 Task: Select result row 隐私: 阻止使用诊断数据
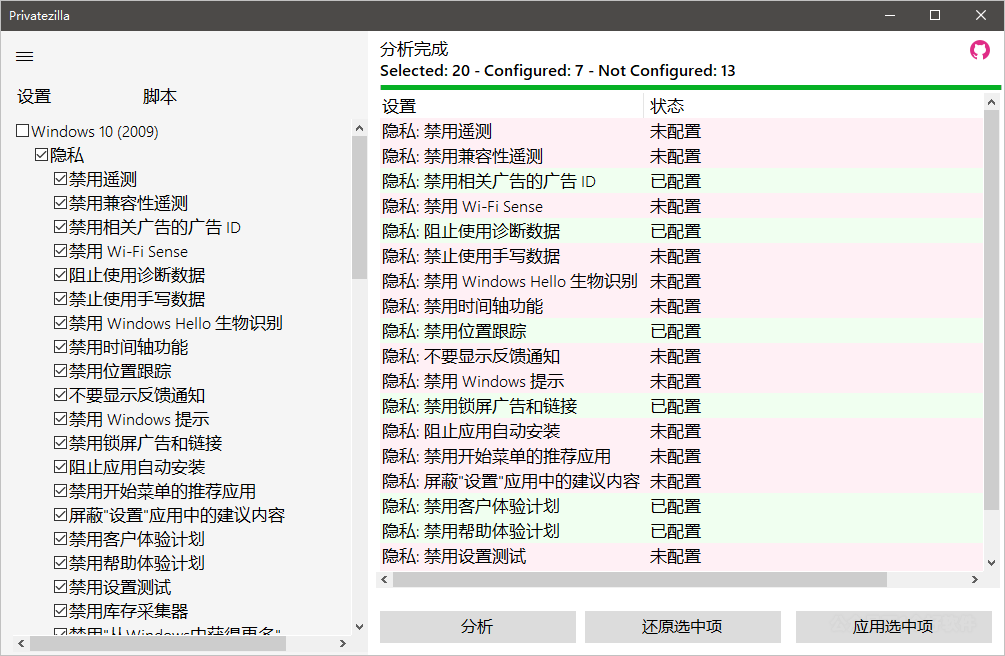681,231
